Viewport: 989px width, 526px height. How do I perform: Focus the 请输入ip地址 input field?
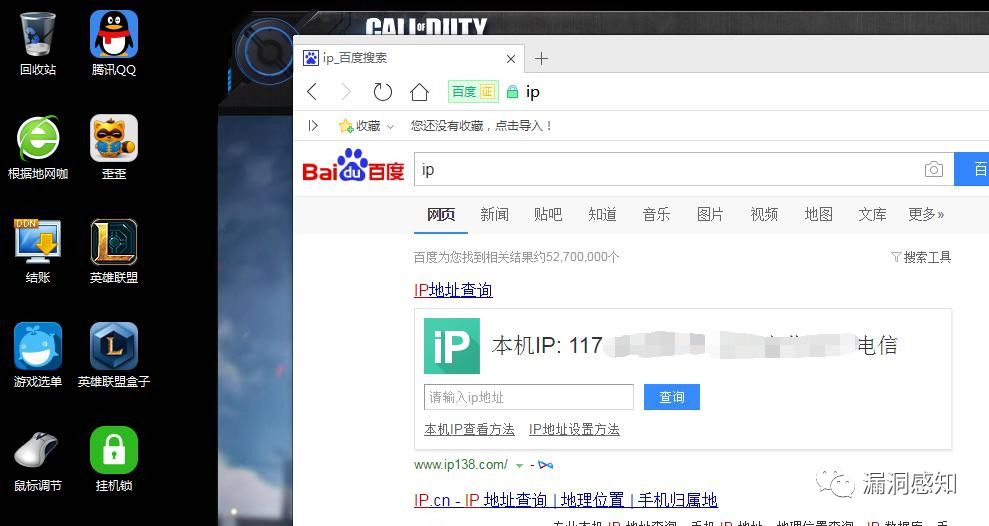(x=529, y=397)
